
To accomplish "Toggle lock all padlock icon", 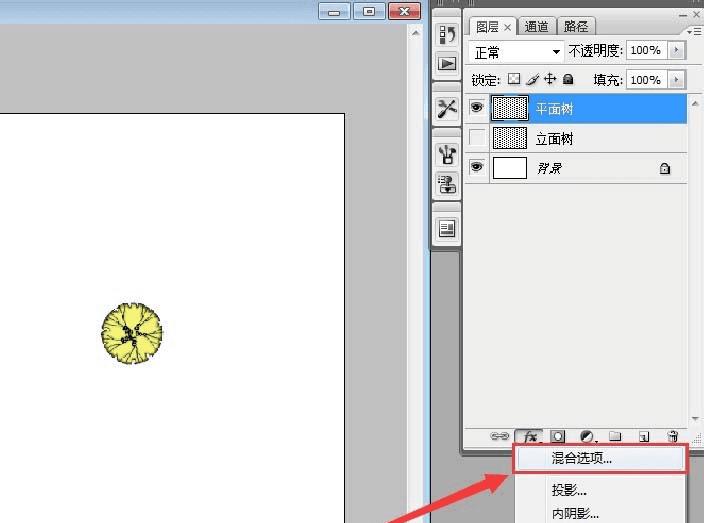I will click(568, 79).
